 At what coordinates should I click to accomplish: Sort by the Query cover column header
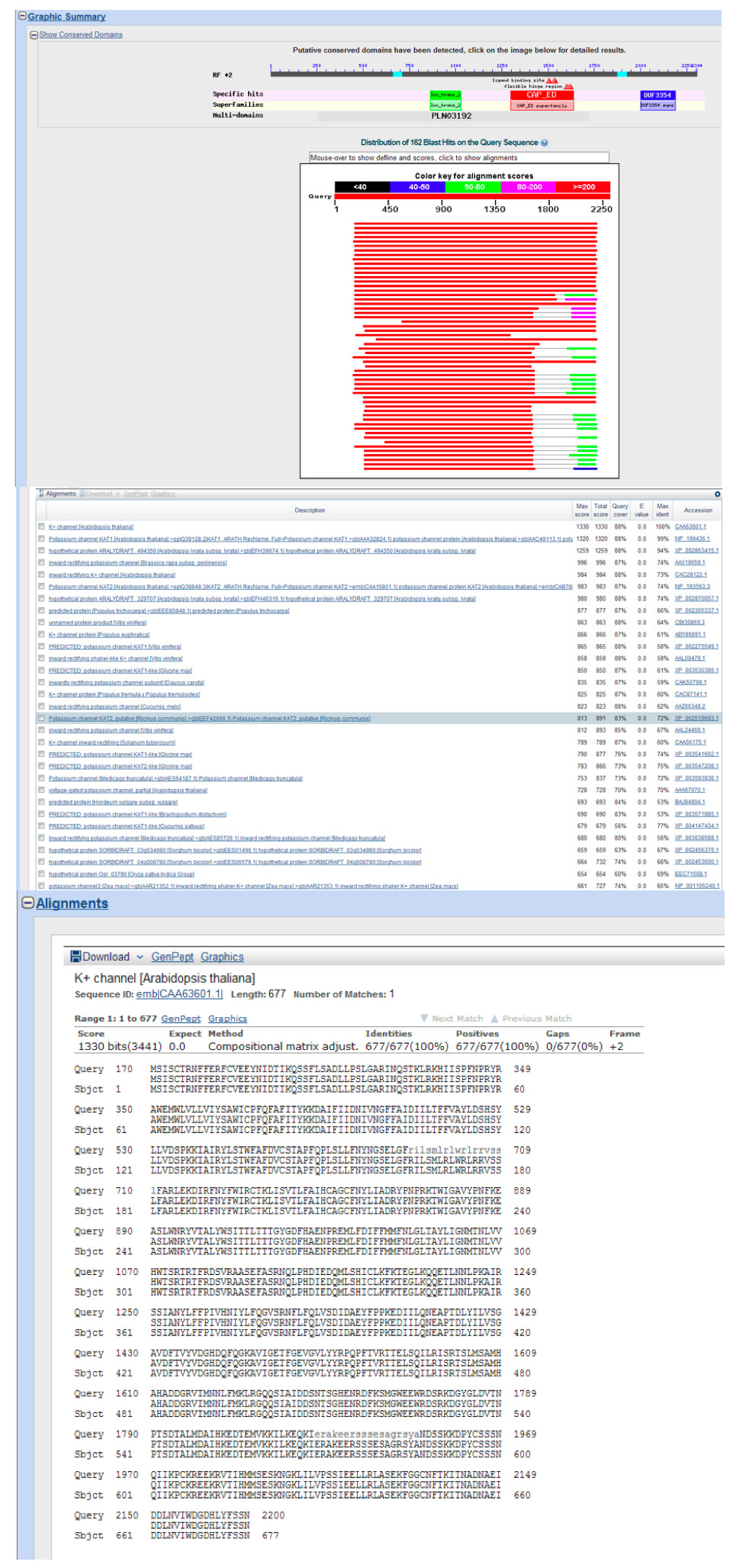[620, 510]
